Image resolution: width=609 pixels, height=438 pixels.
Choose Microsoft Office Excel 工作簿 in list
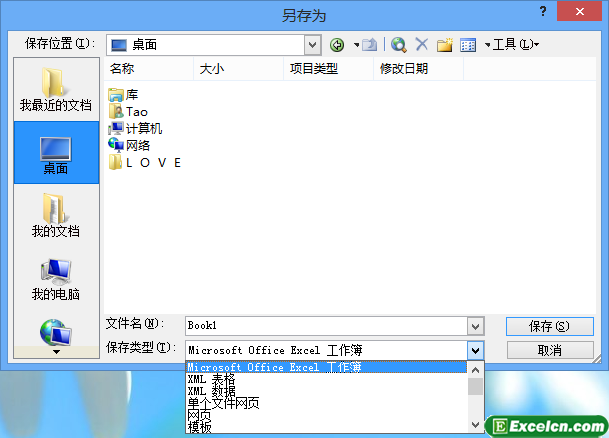pyautogui.click(x=326, y=367)
